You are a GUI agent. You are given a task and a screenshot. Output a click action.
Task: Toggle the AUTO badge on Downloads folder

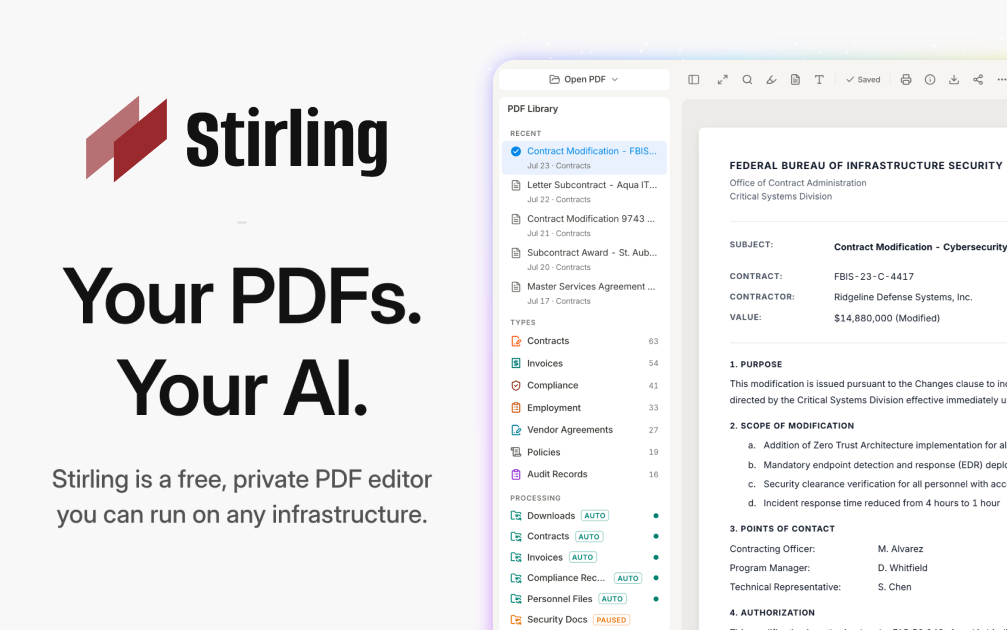pyautogui.click(x=595, y=516)
